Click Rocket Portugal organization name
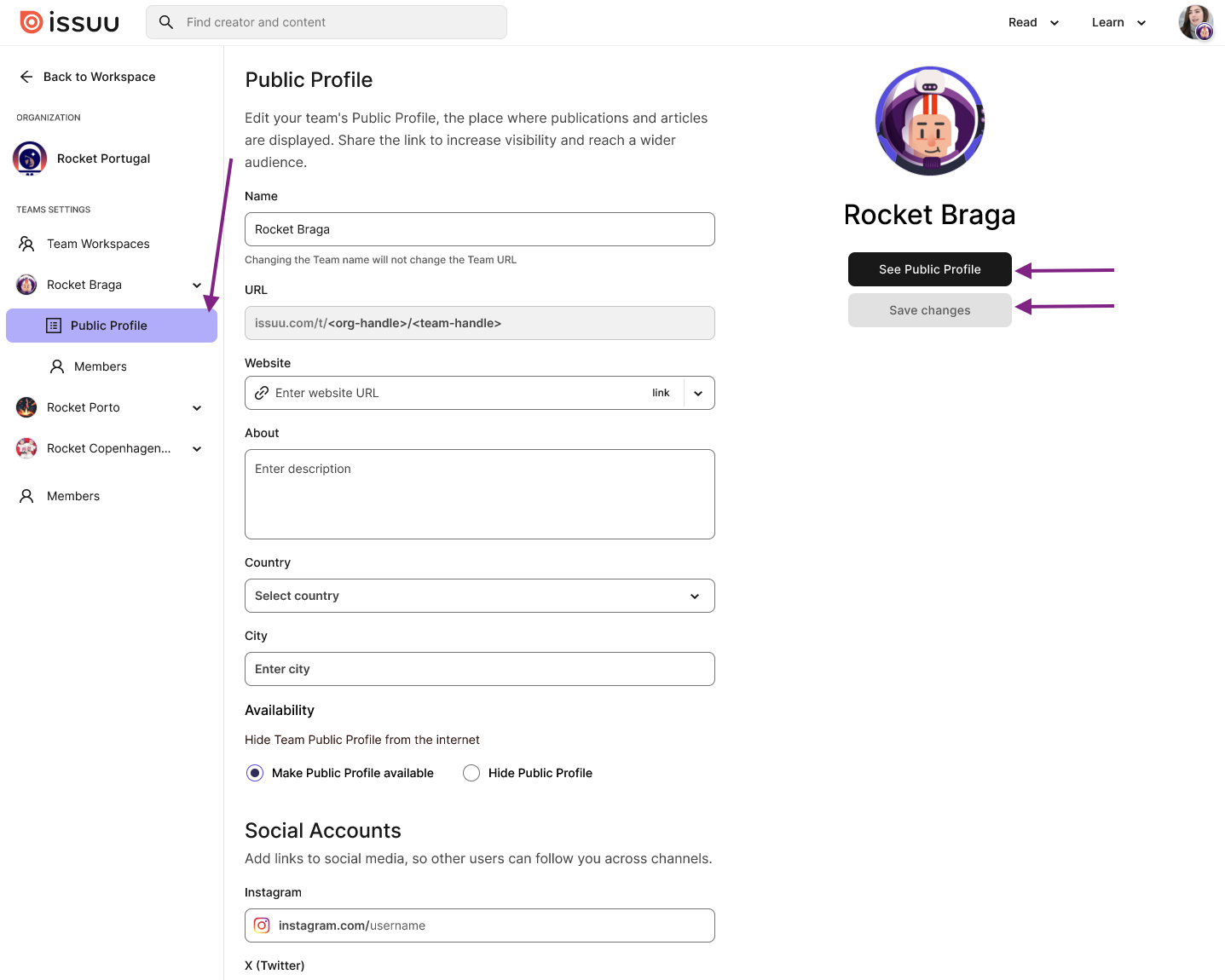The width and height of the screenshot is (1225, 980). 104,159
